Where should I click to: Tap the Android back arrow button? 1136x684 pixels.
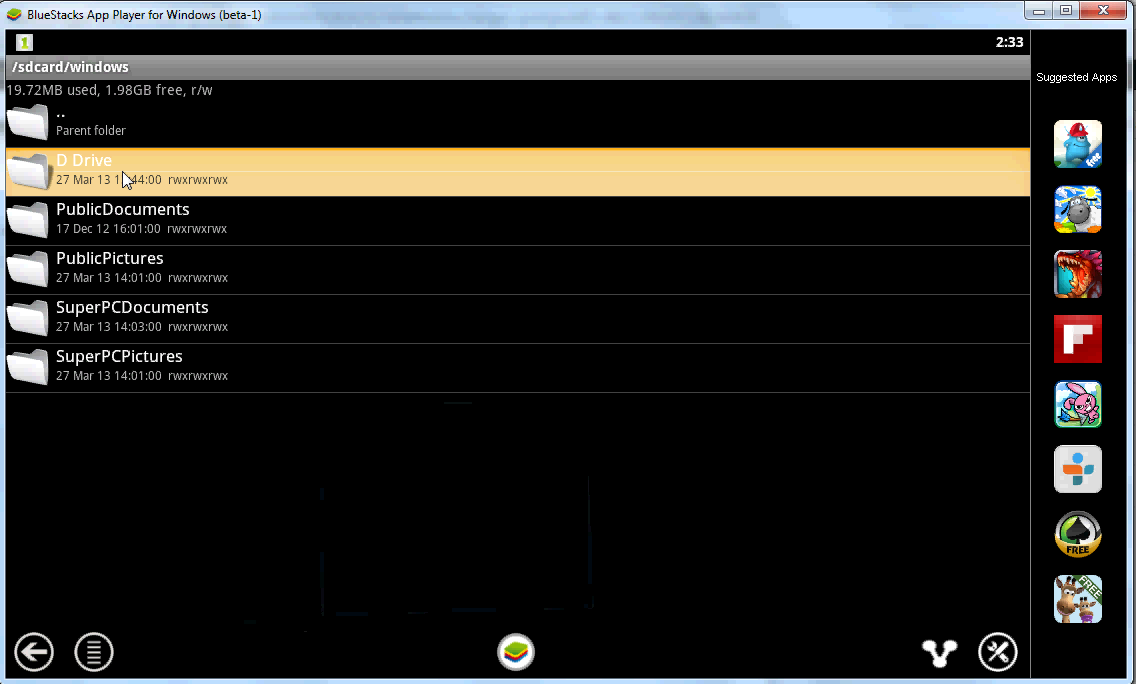33,652
